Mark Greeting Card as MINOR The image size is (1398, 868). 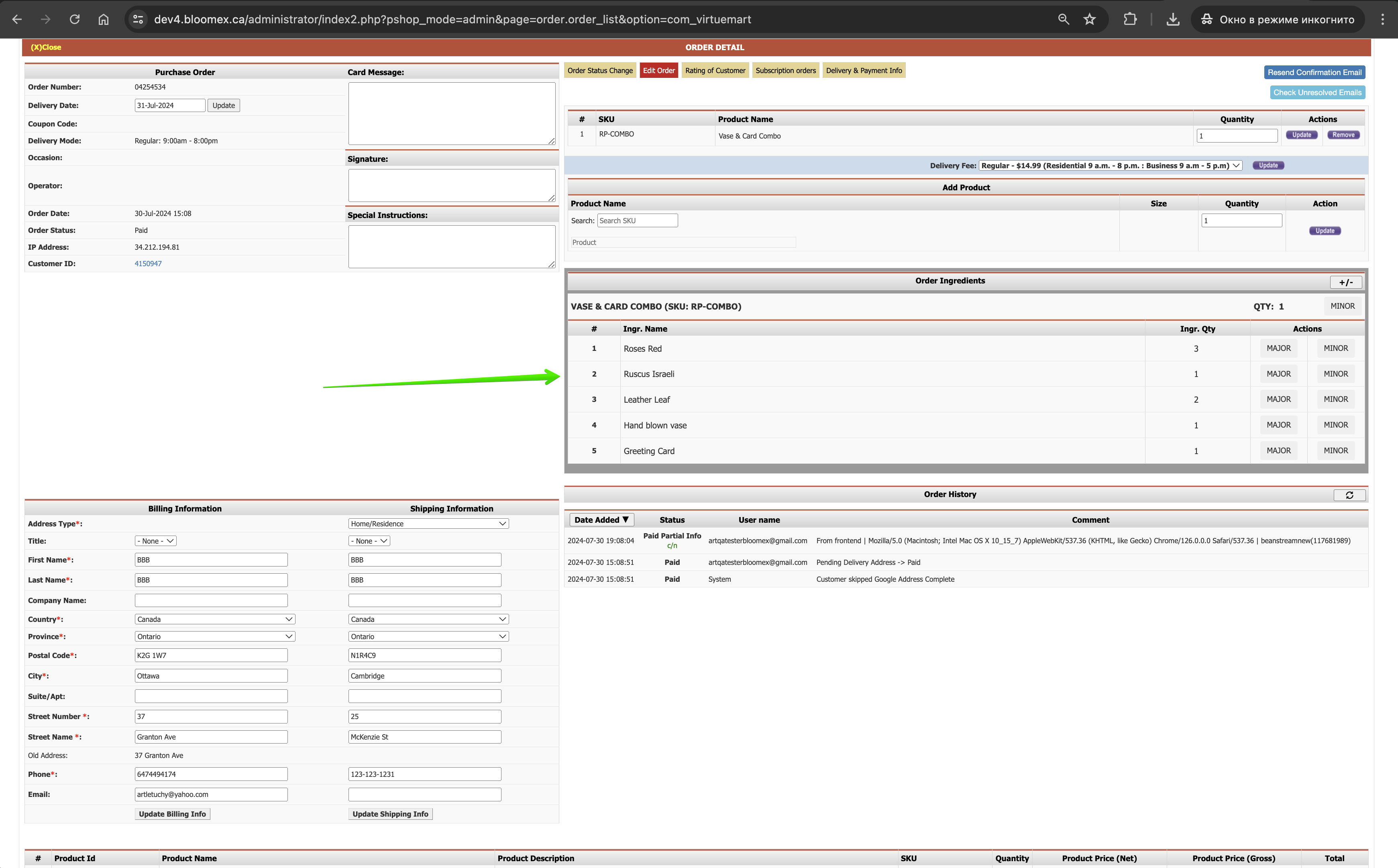coord(1335,450)
